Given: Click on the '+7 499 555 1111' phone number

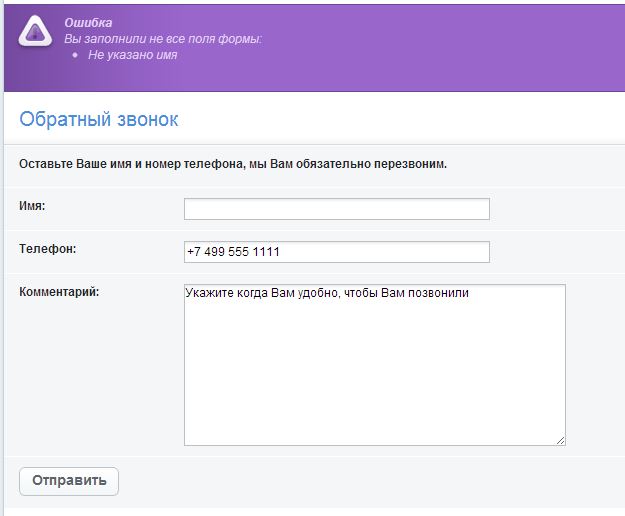Looking at the screenshot, I should 233,252.
